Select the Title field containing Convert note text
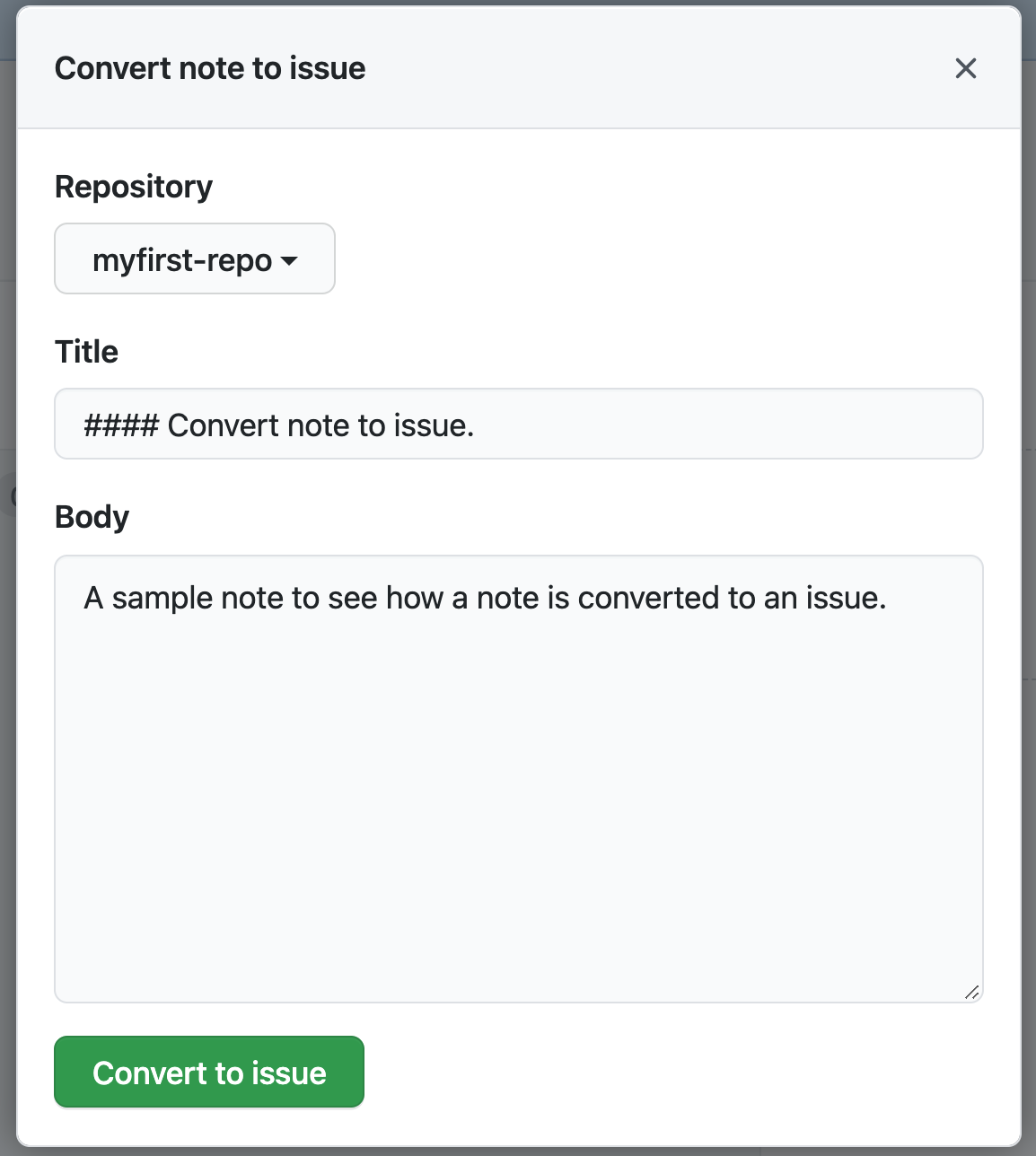 (519, 423)
